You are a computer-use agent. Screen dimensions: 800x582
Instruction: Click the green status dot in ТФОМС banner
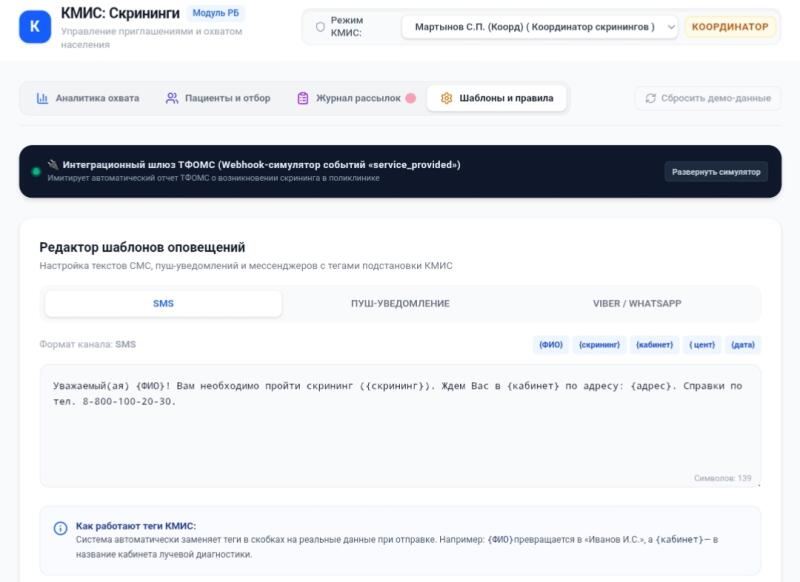[x=36, y=171]
